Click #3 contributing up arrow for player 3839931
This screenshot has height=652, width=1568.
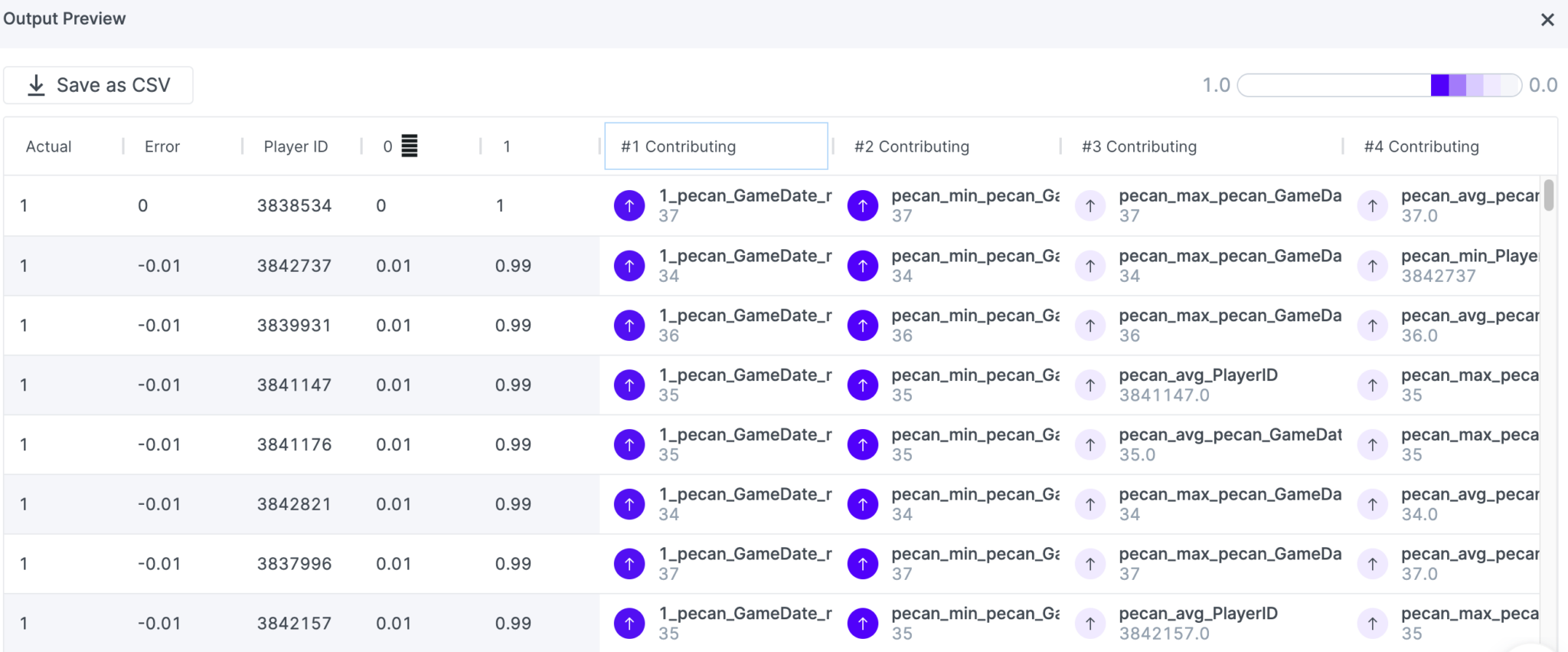point(1090,326)
